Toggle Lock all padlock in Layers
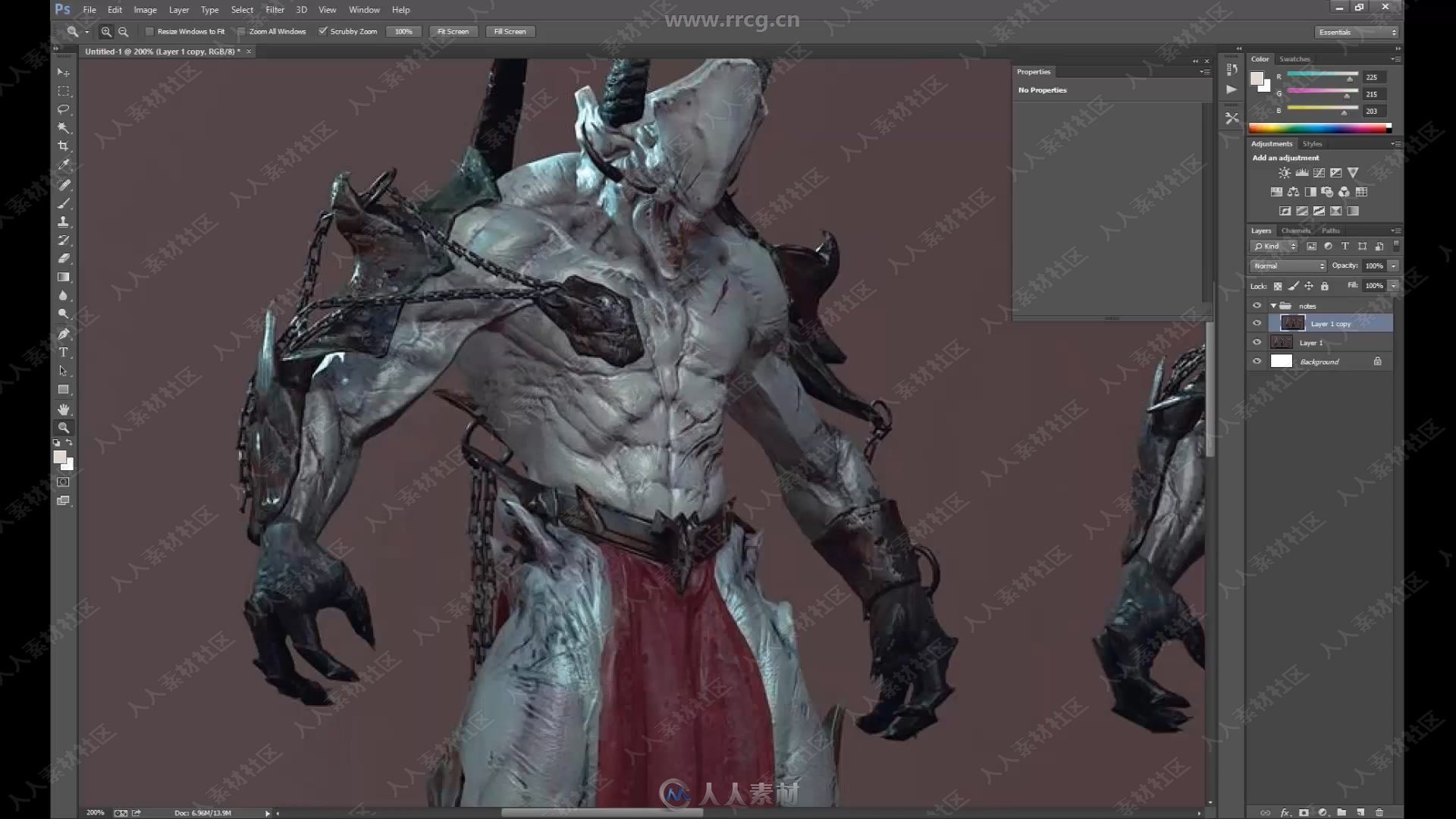Screen dimensions: 1456x819 coord(1325,286)
